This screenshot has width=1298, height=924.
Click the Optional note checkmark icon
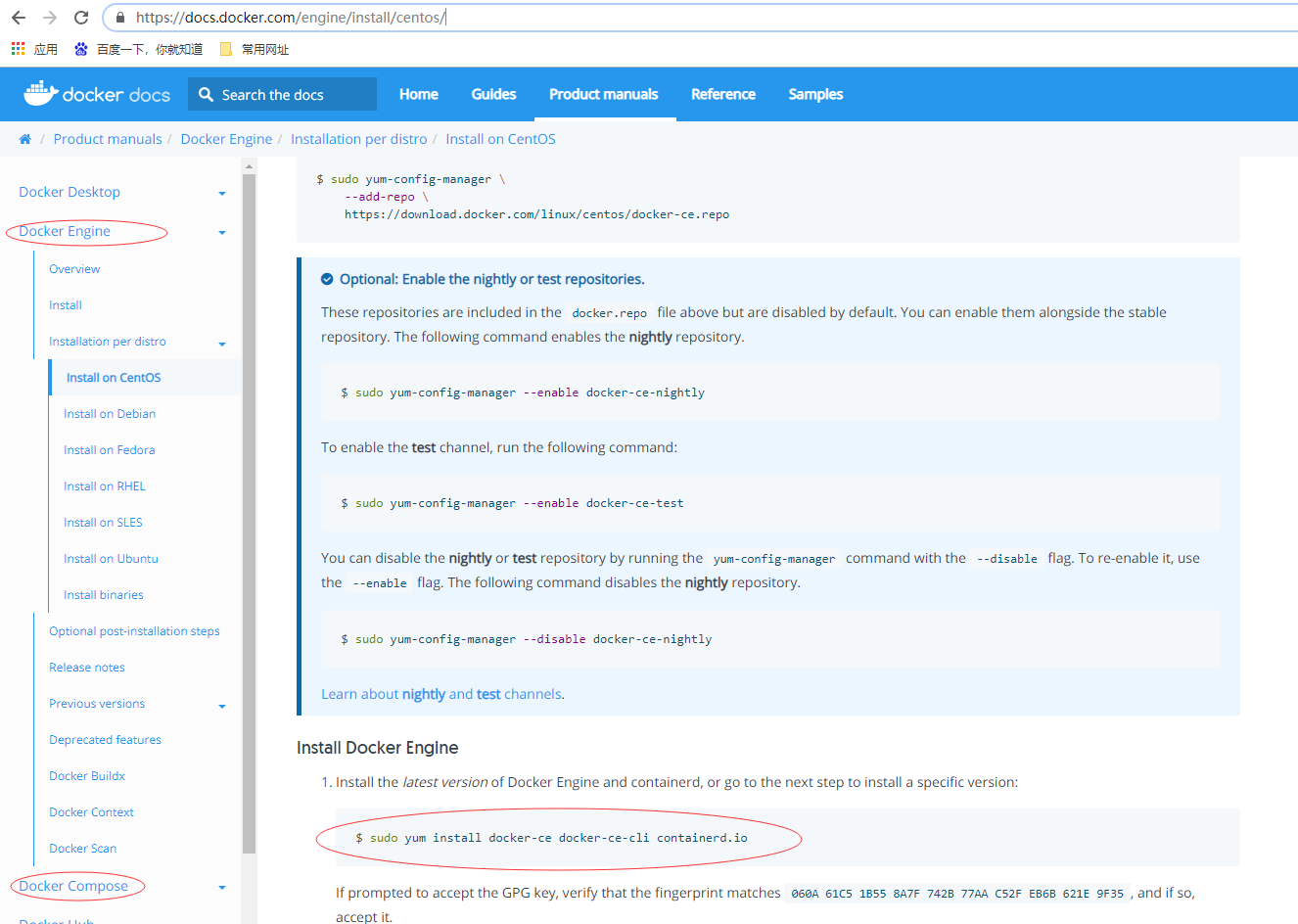pyautogui.click(x=327, y=279)
